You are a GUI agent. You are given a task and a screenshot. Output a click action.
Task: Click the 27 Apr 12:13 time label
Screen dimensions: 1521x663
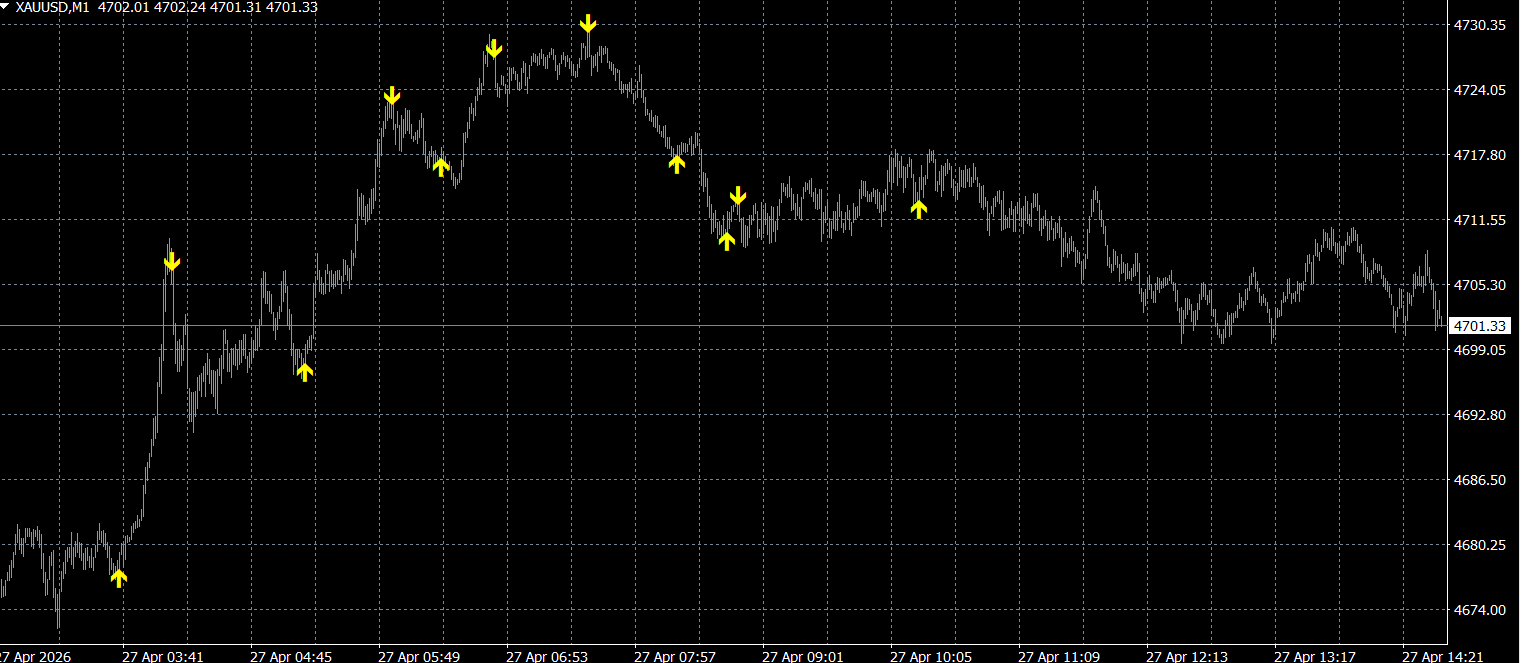coord(1187,657)
